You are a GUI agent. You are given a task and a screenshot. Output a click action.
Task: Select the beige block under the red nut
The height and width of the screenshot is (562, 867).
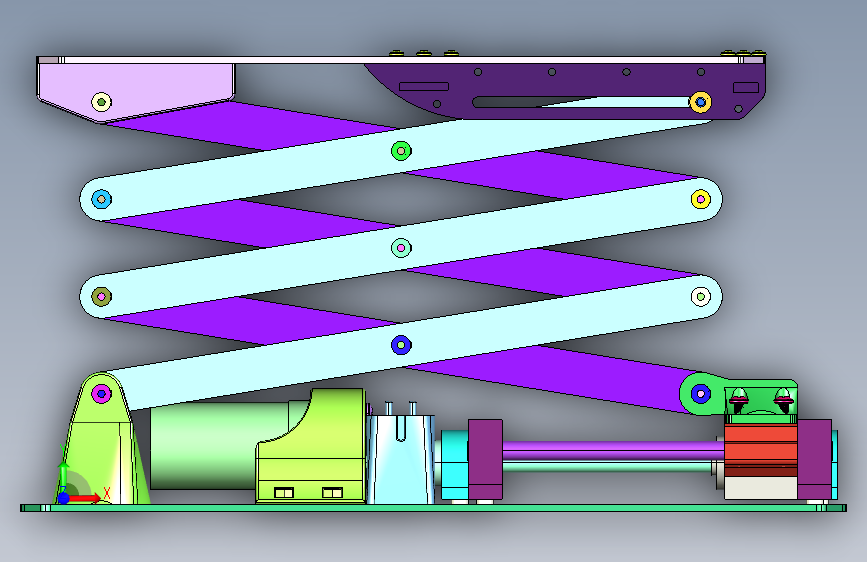coord(761,488)
